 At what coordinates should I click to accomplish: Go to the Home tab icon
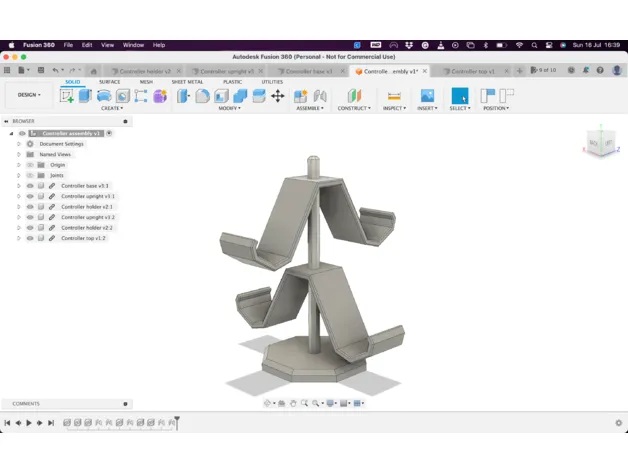click(94, 71)
